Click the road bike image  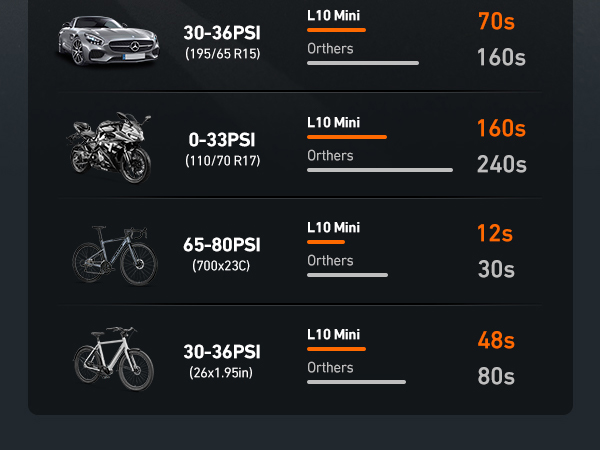click(x=114, y=254)
